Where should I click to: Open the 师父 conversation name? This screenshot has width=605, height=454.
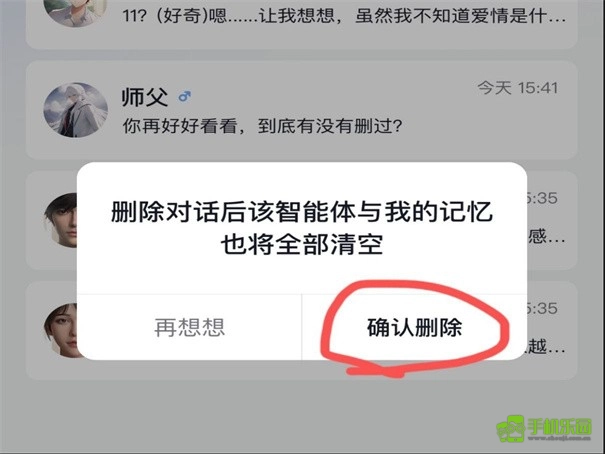click(145, 96)
